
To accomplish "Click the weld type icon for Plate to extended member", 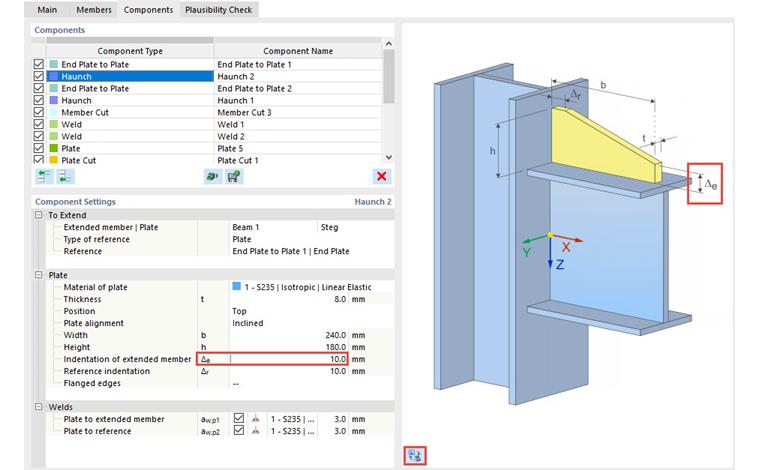I will tap(255, 419).
